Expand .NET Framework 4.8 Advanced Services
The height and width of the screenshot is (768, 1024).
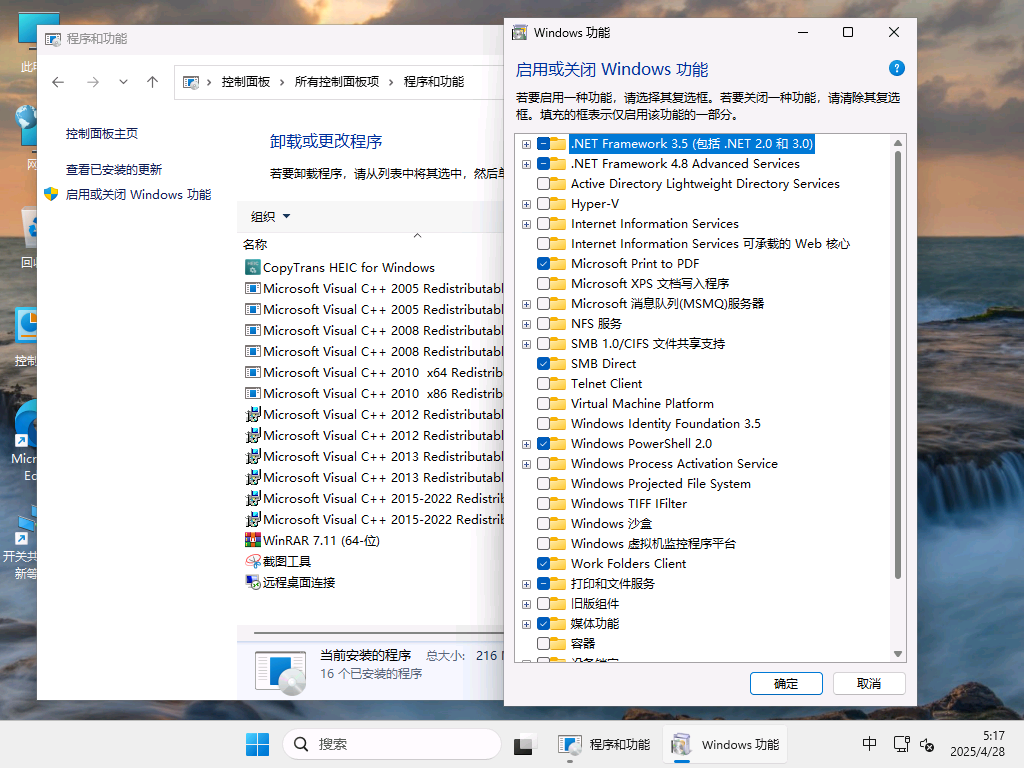coord(526,164)
